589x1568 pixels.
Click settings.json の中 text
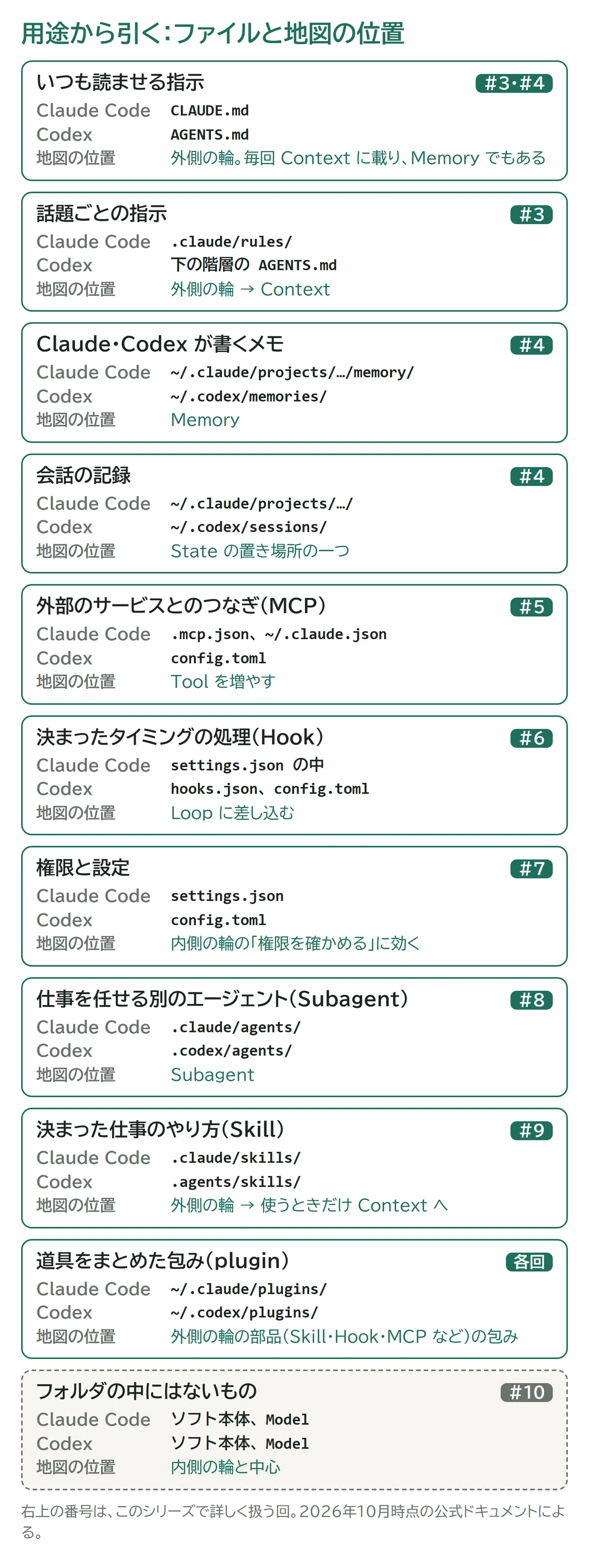(x=247, y=765)
